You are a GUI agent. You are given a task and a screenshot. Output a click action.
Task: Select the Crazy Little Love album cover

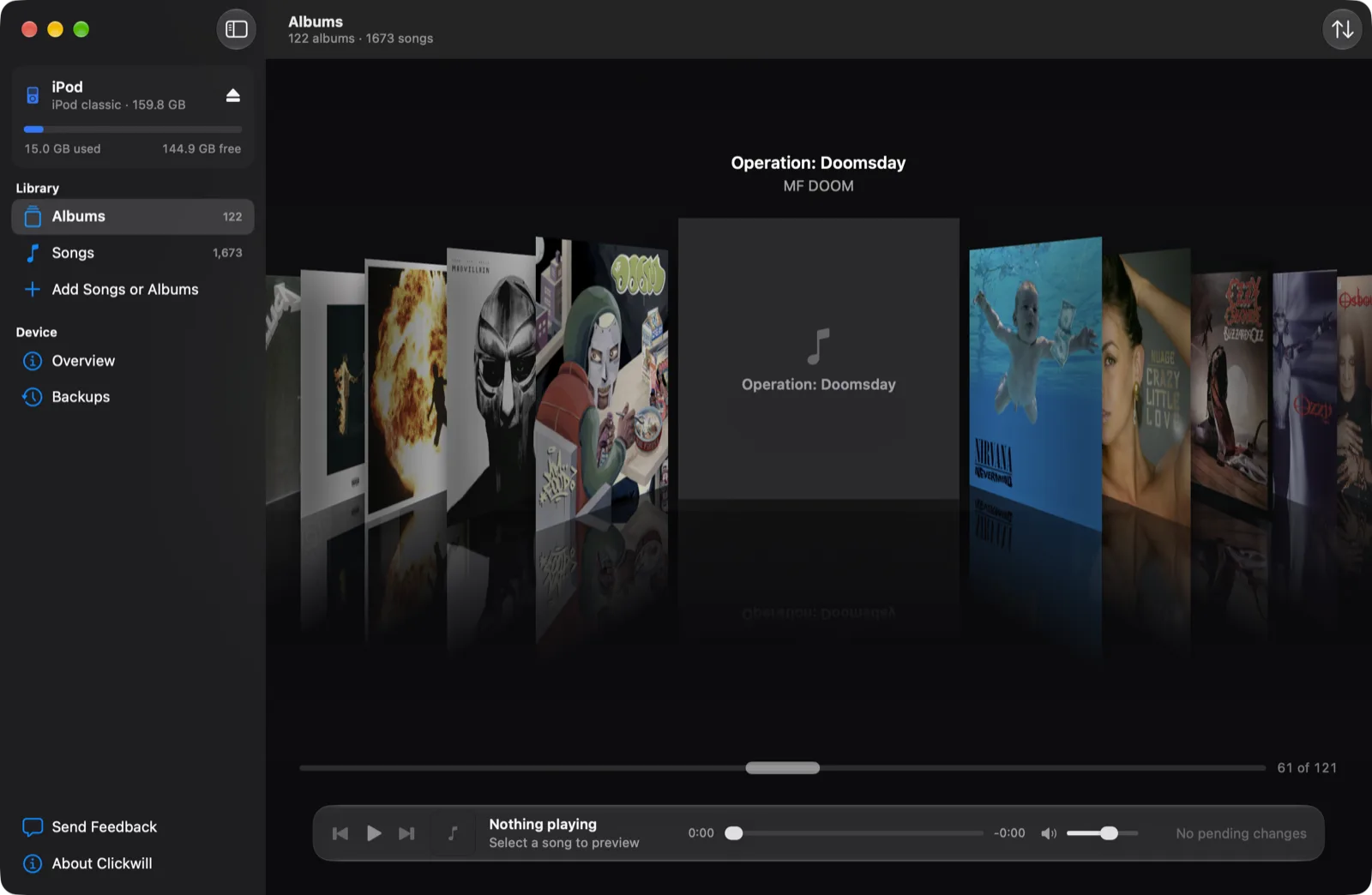(1146, 386)
